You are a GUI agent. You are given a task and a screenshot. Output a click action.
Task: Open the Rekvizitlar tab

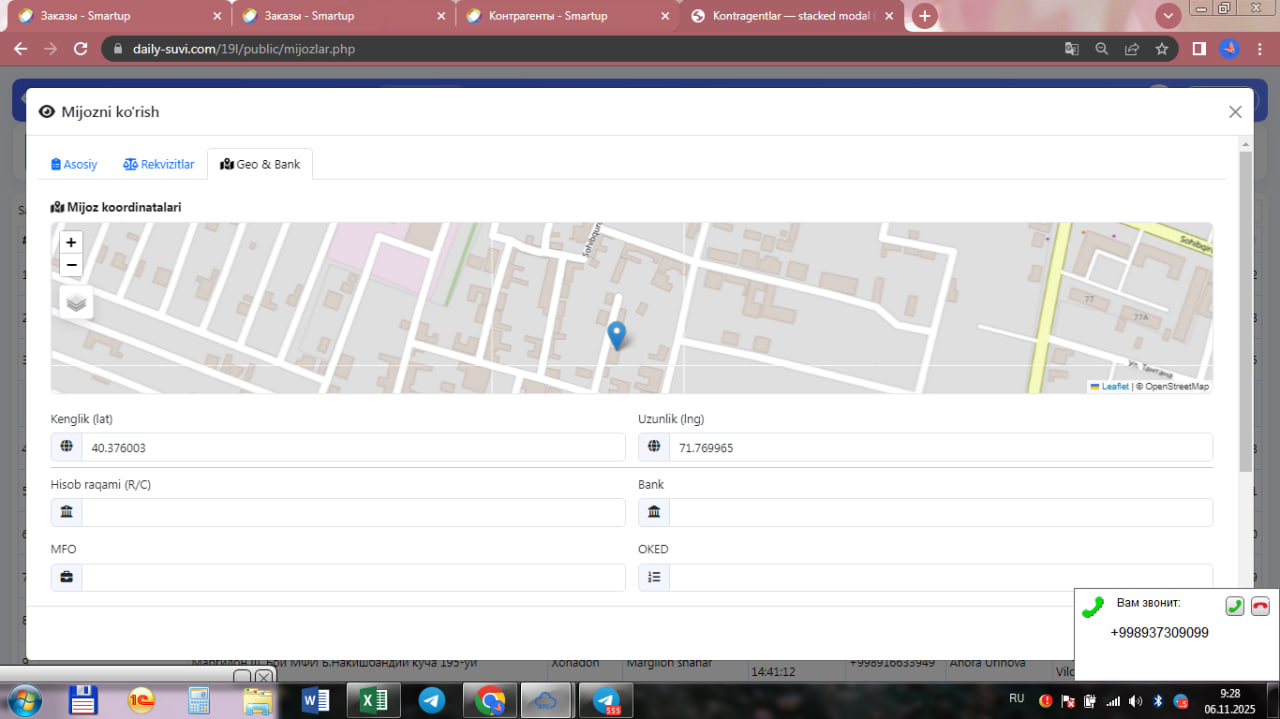(159, 164)
